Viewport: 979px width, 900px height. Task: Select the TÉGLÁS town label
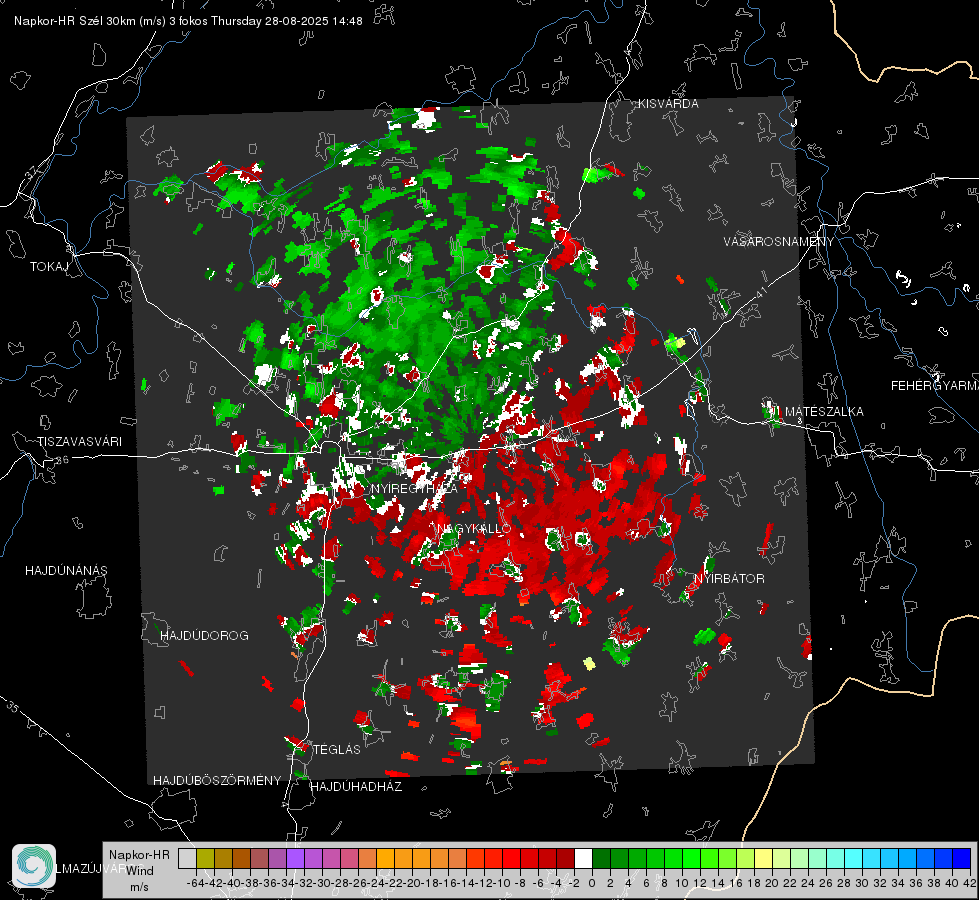pyautogui.click(x=337, y=750)
